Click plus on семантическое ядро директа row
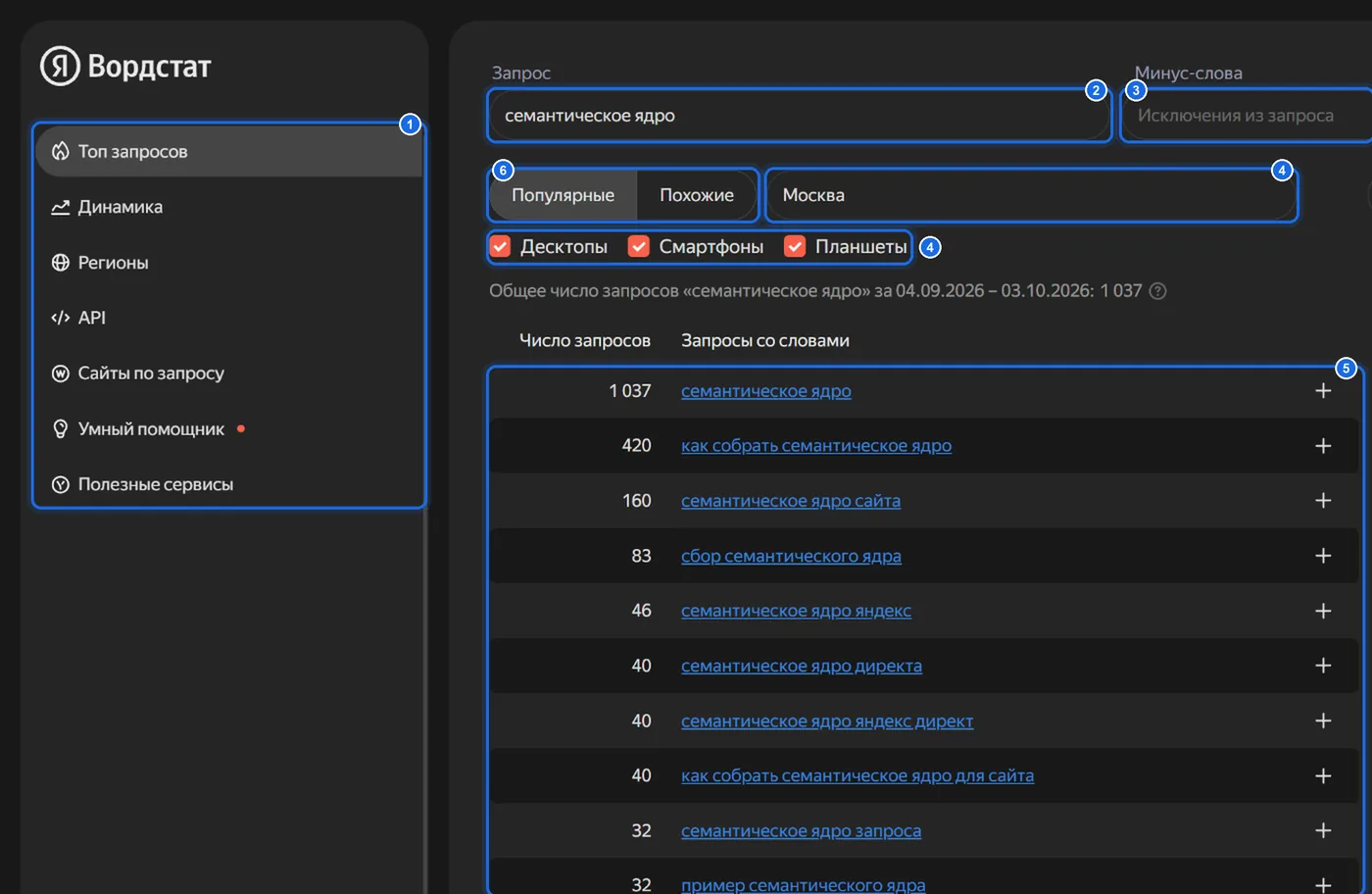The width and height of the screenshot is (1372, 894). coord(1323,666)
